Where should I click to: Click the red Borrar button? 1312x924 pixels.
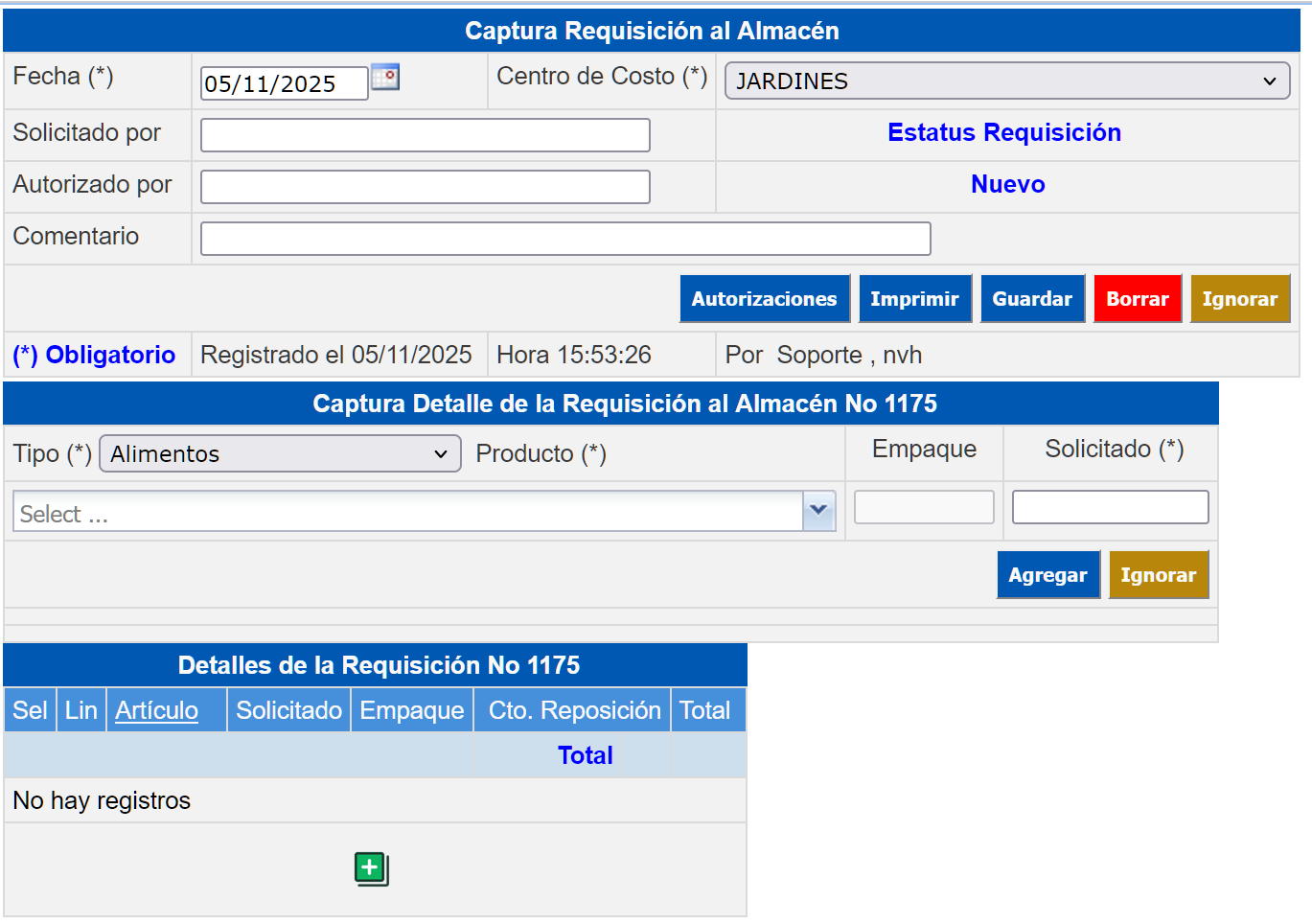pos(1137,299)
